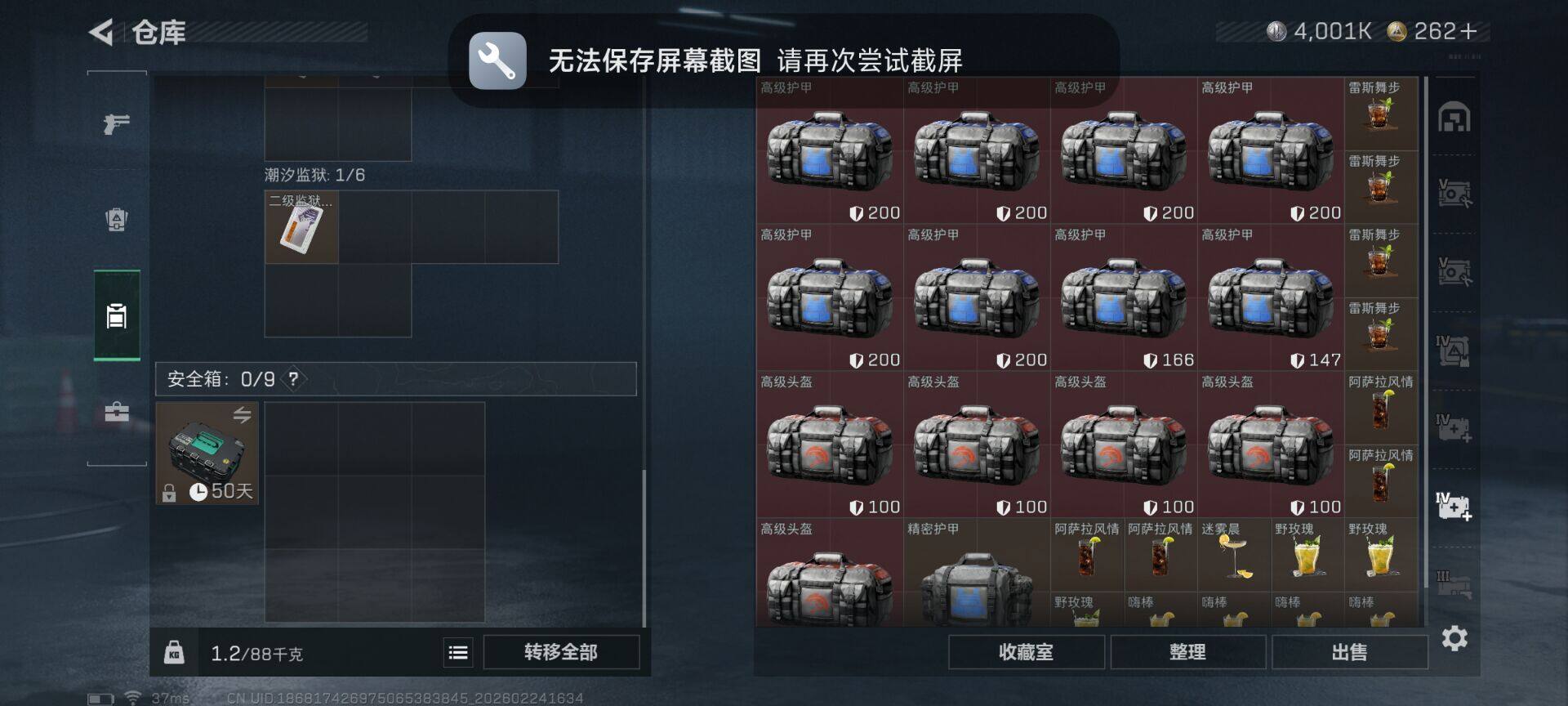Select the backpack sidebar tab
The height and width of the screenshot is (706, 1568).
coord(117,315)
